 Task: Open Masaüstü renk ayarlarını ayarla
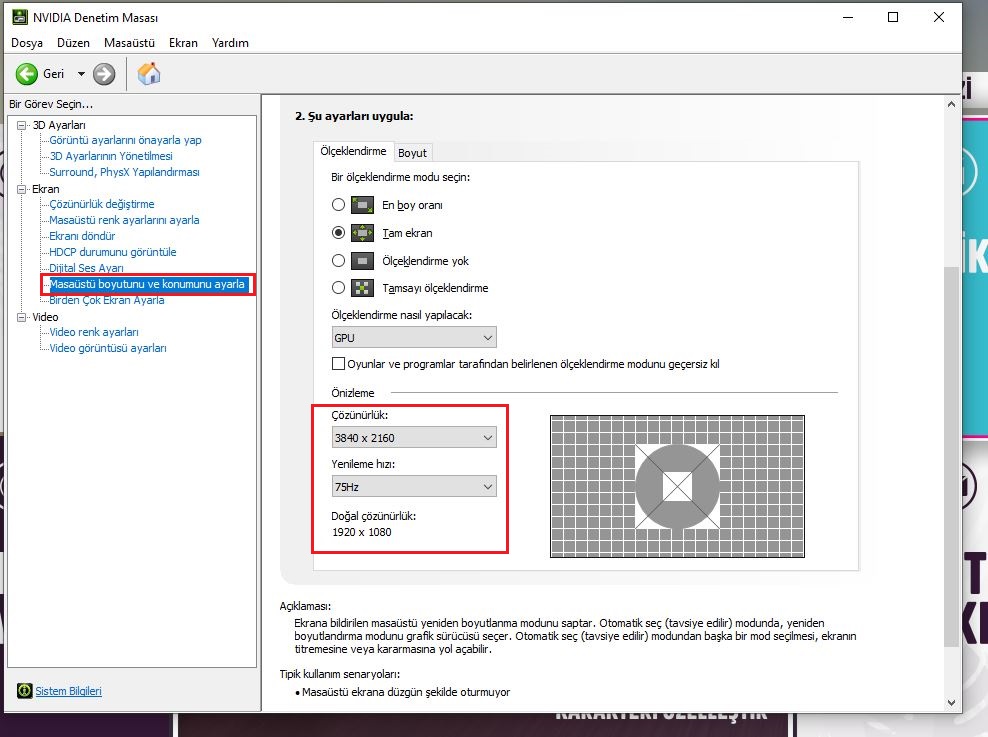click(x=124, y=220)
